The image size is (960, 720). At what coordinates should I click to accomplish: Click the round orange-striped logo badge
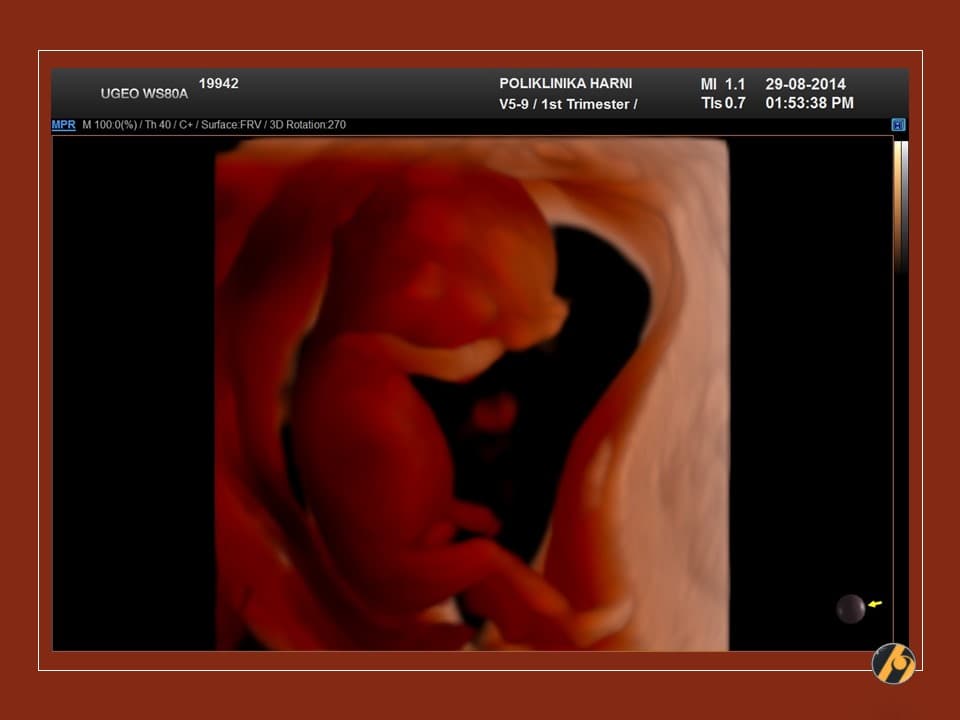(893, 663)
